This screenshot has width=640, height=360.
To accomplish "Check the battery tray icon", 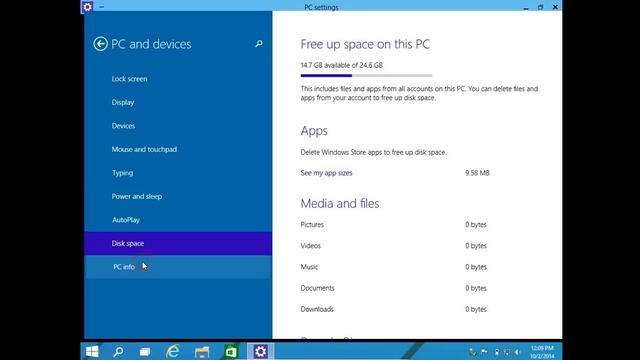I will 496,352.
